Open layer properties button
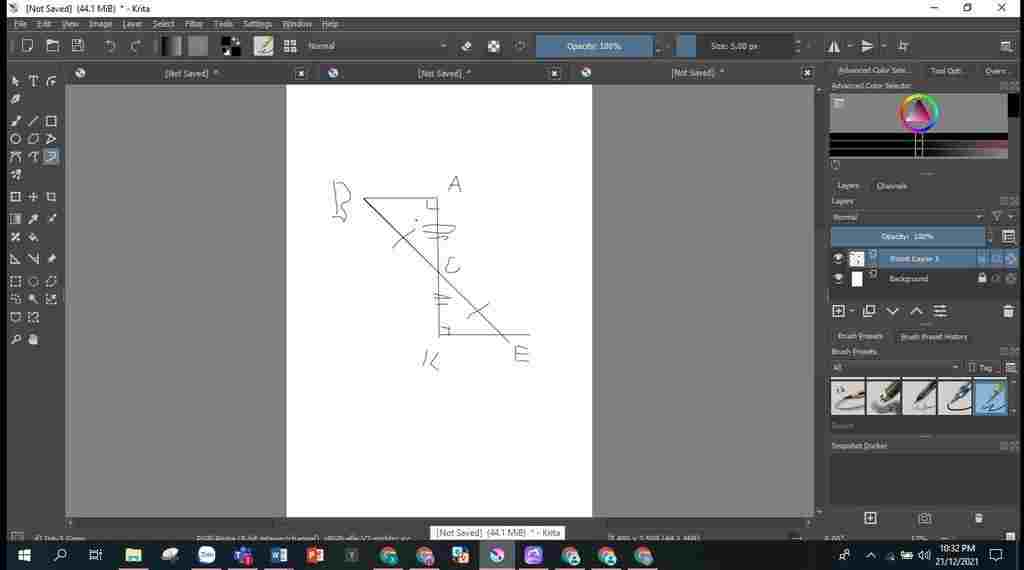 point(940,311)
